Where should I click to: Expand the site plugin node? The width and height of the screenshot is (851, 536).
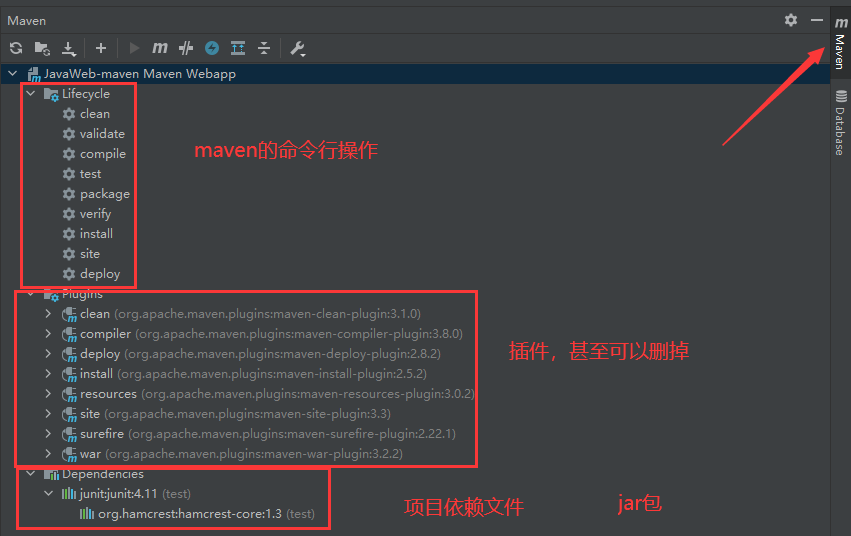48,413
